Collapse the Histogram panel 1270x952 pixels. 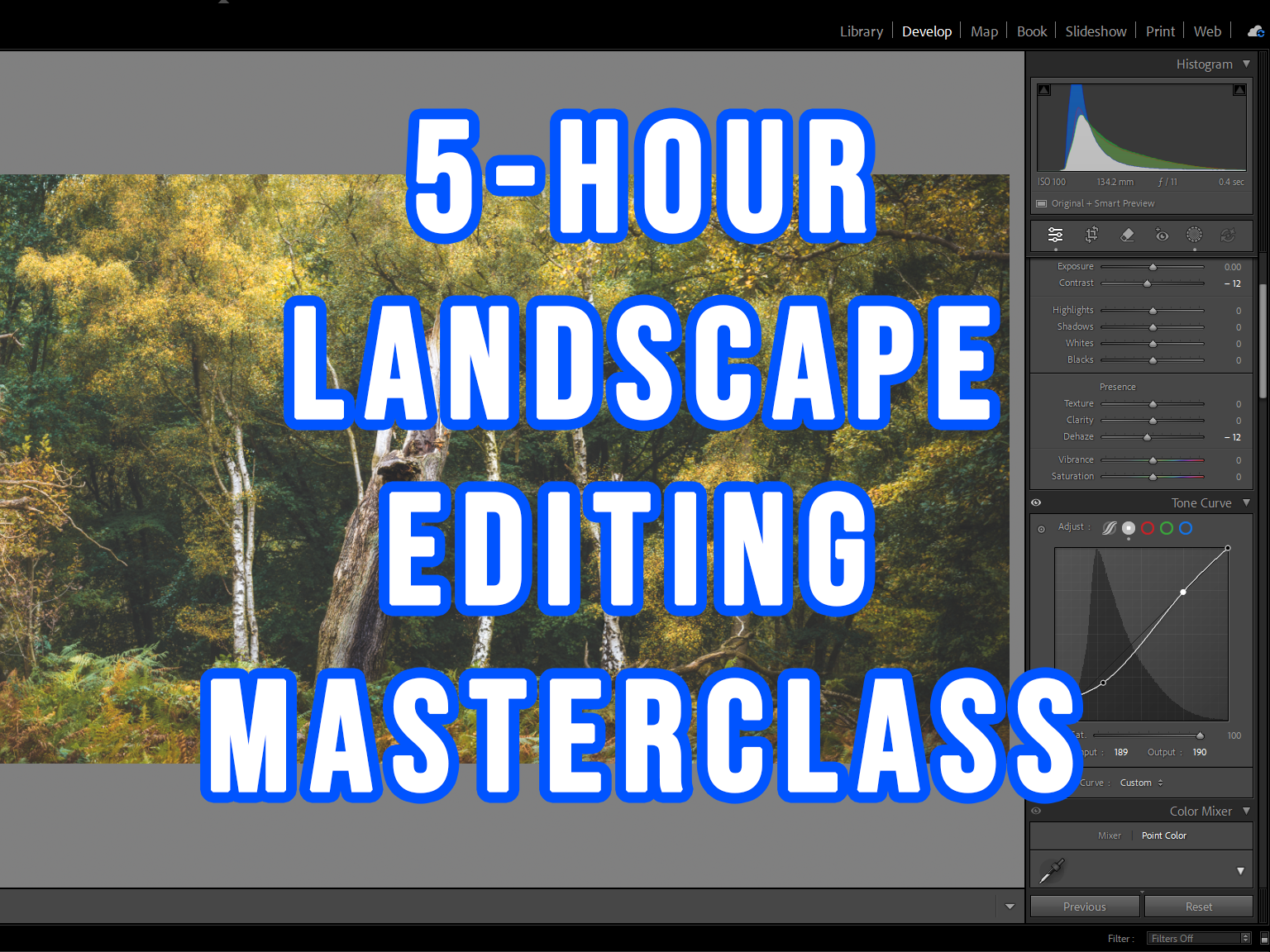(x=1244, y=64)
